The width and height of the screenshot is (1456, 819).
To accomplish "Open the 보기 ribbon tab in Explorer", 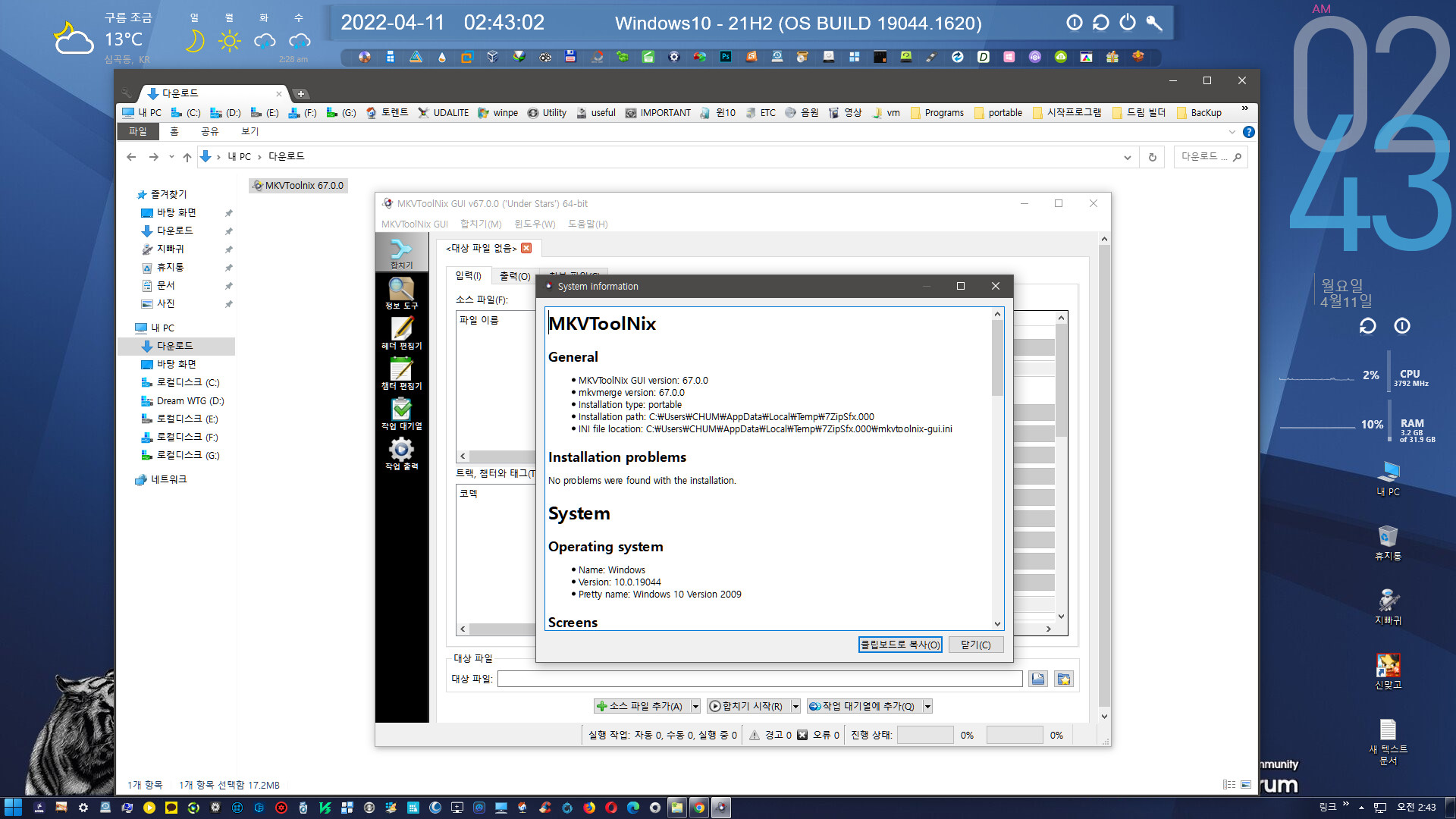I will tap(249, 131).
